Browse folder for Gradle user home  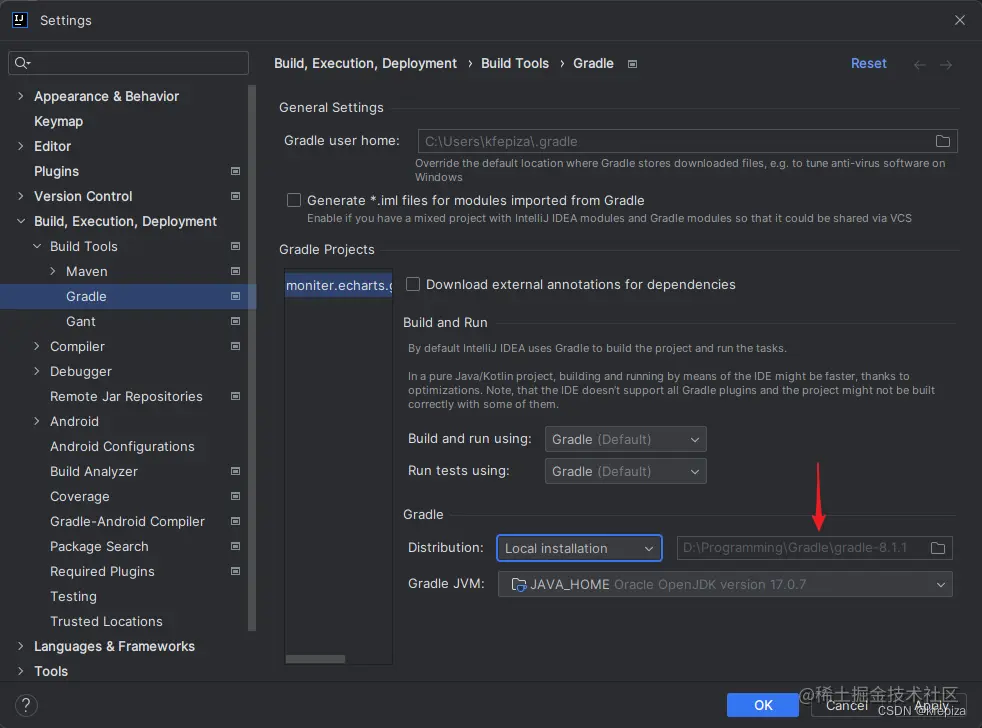pyautogui.click(x=943, y=141)
